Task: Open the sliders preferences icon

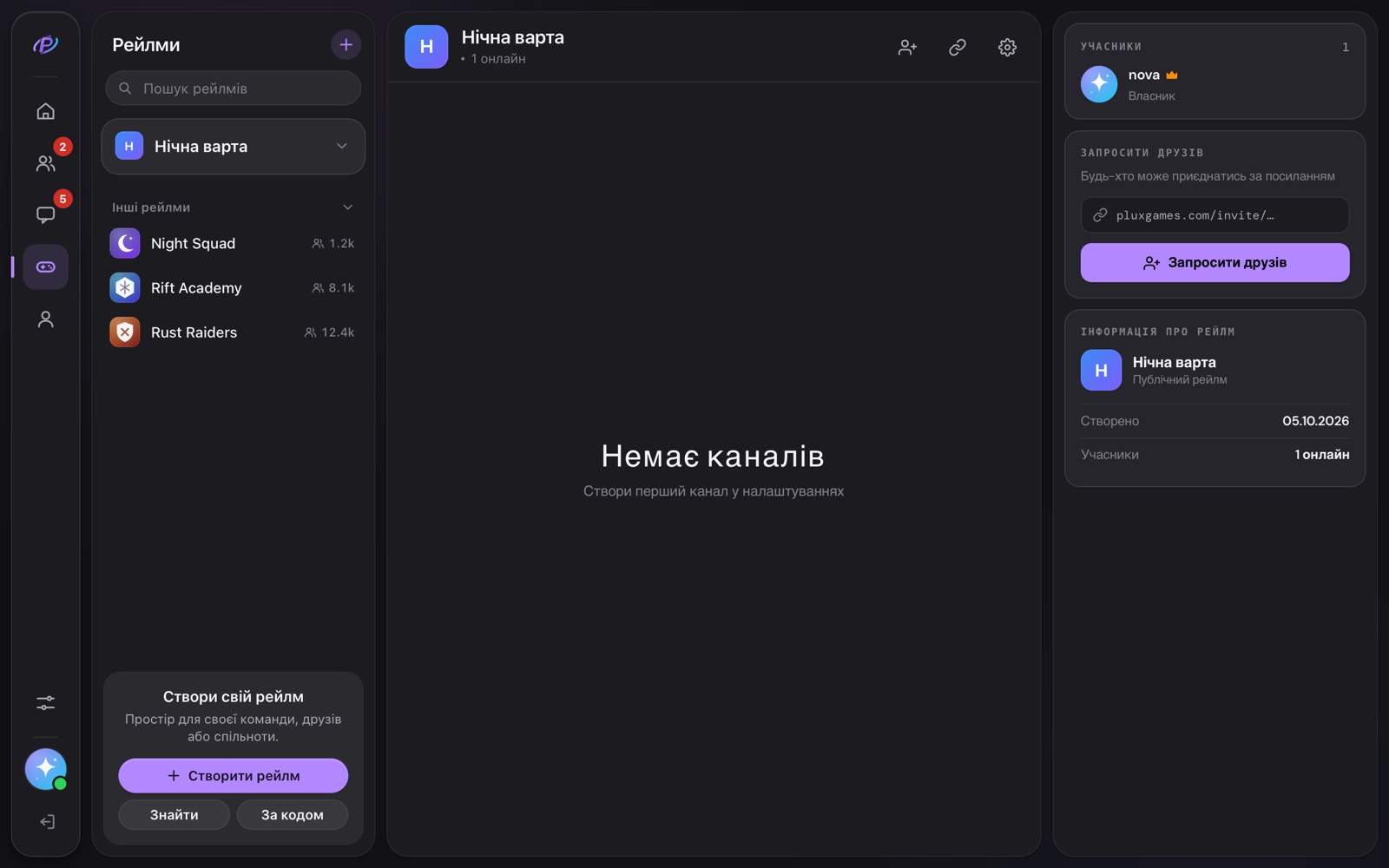Action: tap(45, 703)
